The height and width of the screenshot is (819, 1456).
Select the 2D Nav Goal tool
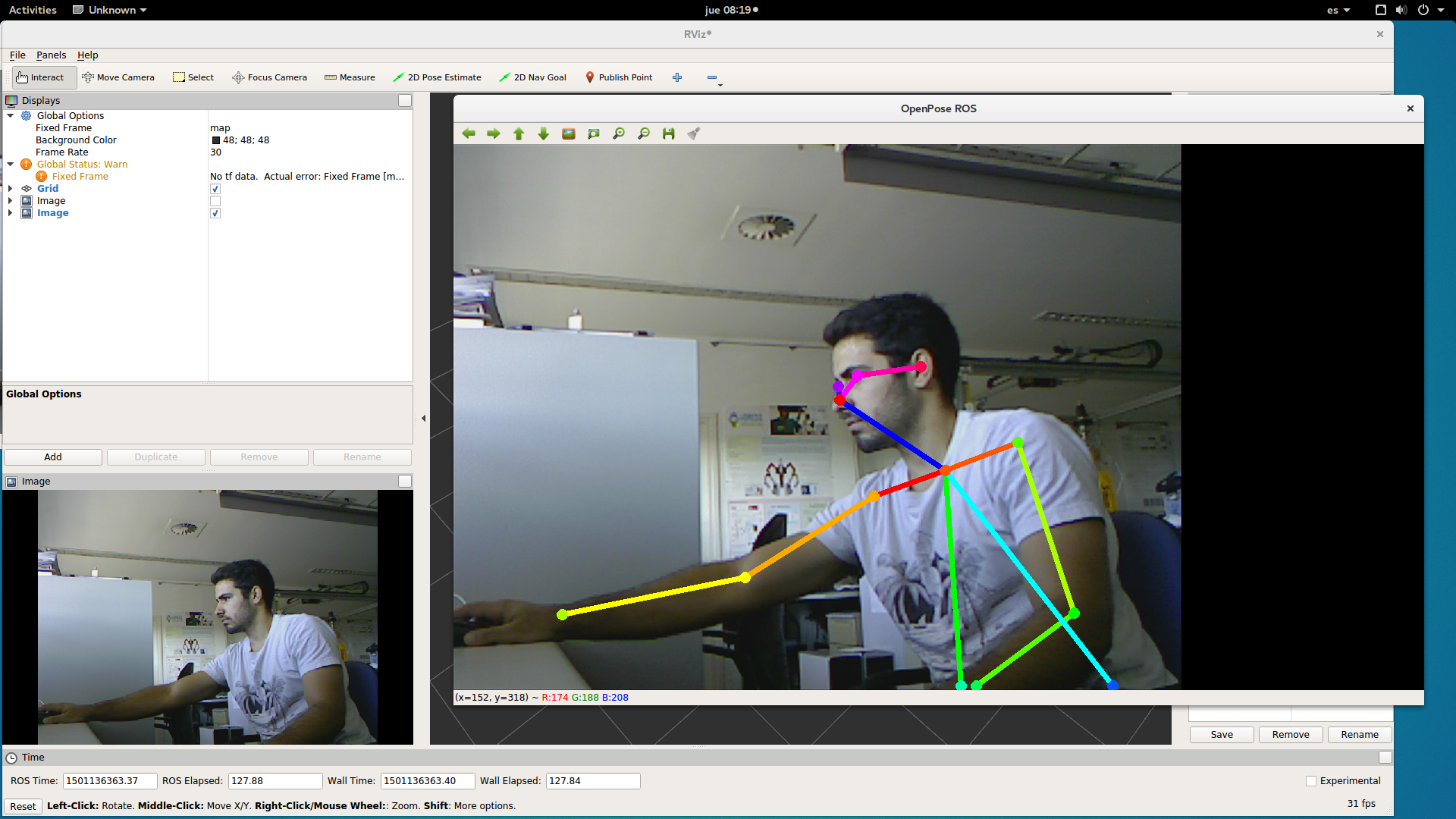(x=532, y=77)
